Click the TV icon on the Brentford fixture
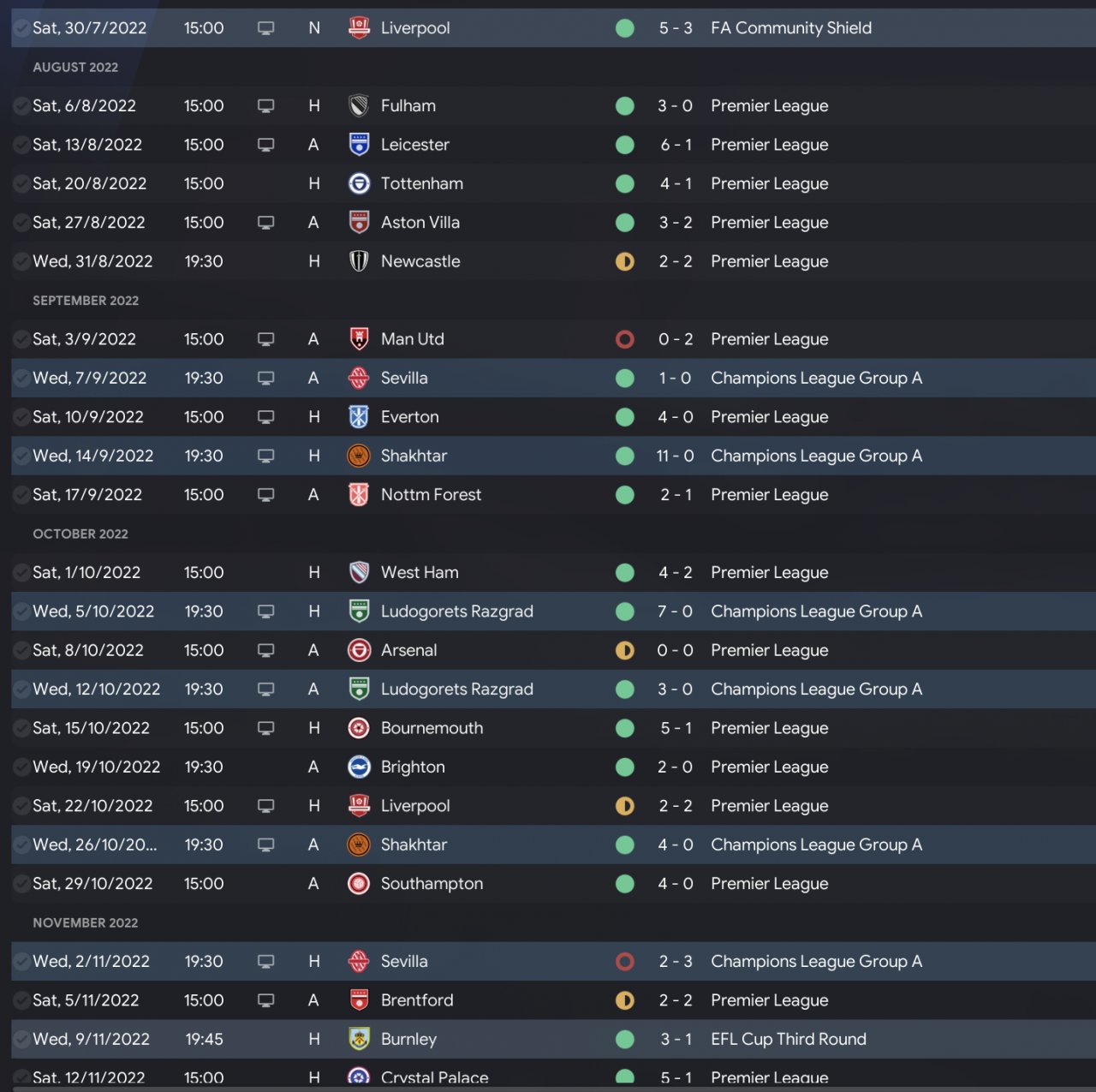The height and width of the screenshot is (1092, 1096). tap(266, 1000)
